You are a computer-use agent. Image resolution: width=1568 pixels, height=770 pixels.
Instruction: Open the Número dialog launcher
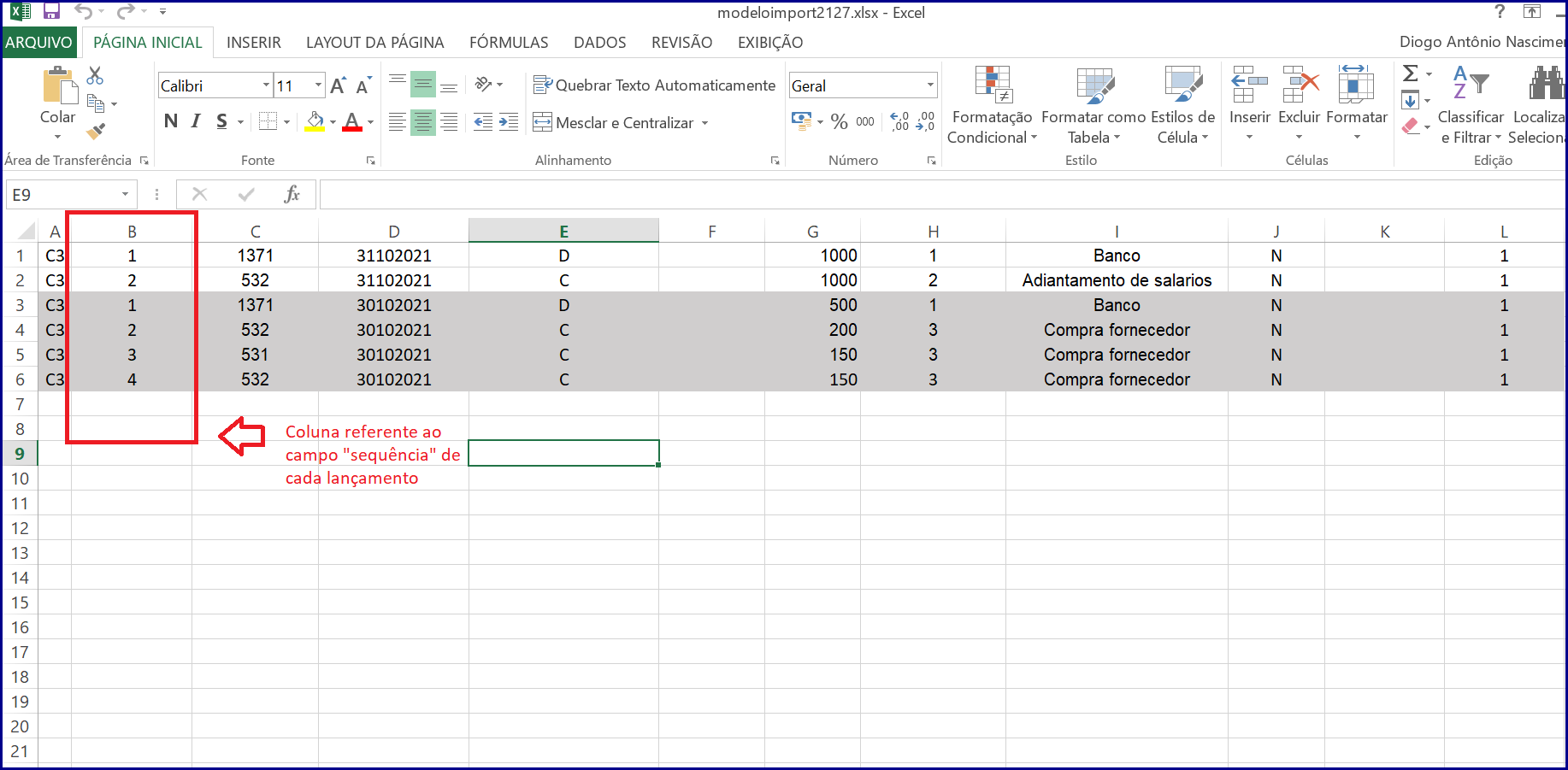point(931,160)
